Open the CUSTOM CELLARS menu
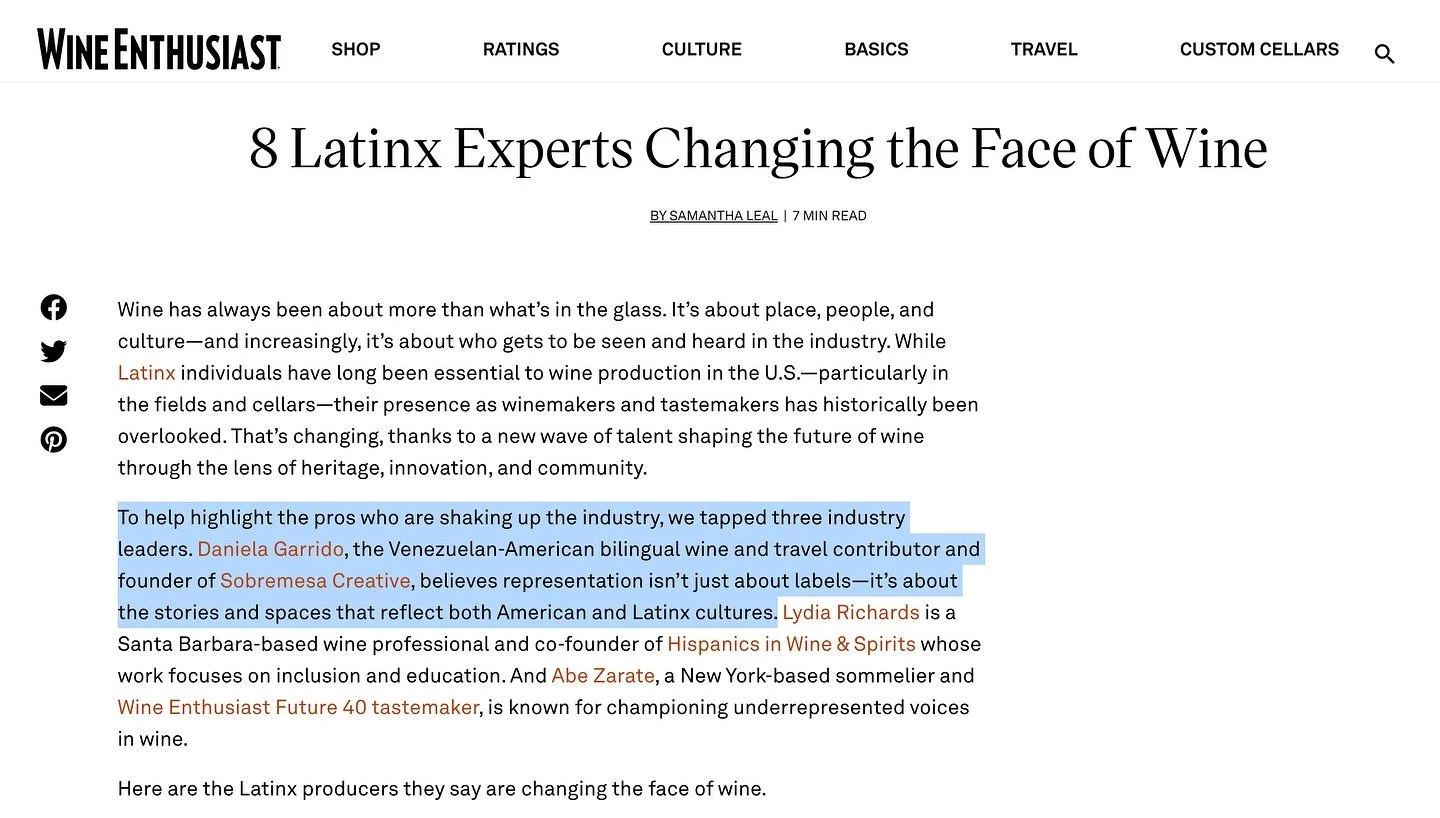The width and height of the screenshot is (1440, 818). coord(1259,49)
